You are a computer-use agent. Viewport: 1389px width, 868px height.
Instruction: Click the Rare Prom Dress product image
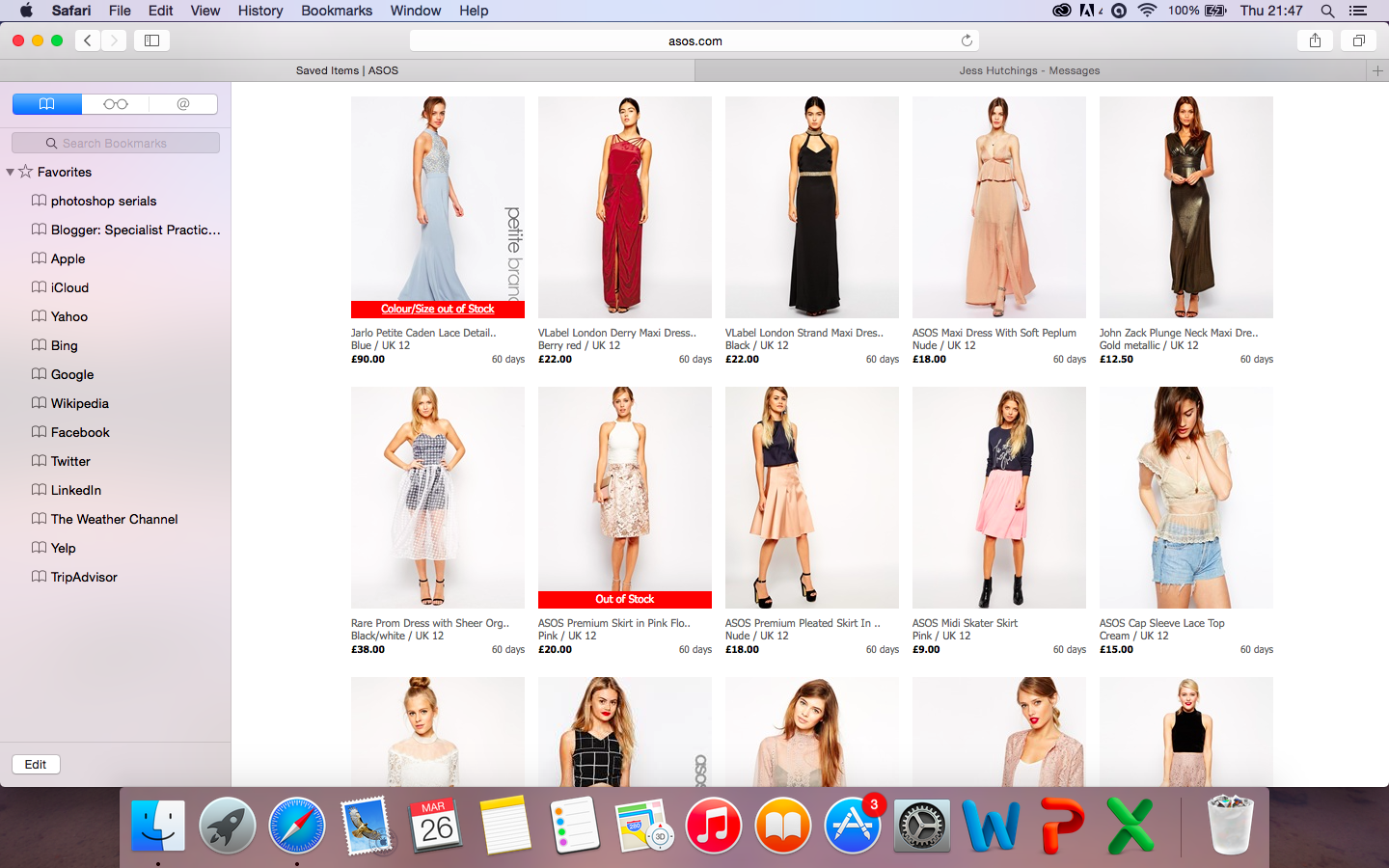[438, 498]
